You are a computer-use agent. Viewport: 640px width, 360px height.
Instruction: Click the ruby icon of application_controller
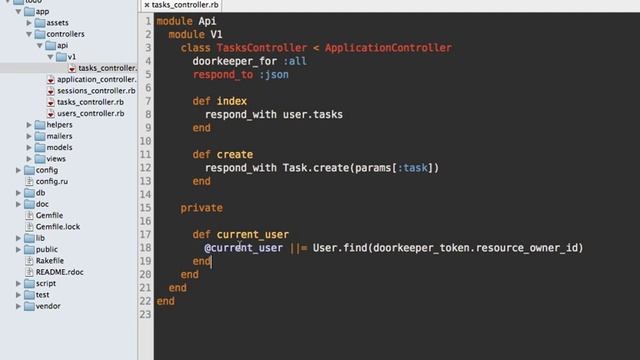pyautogui.click(x=51, y=80)
